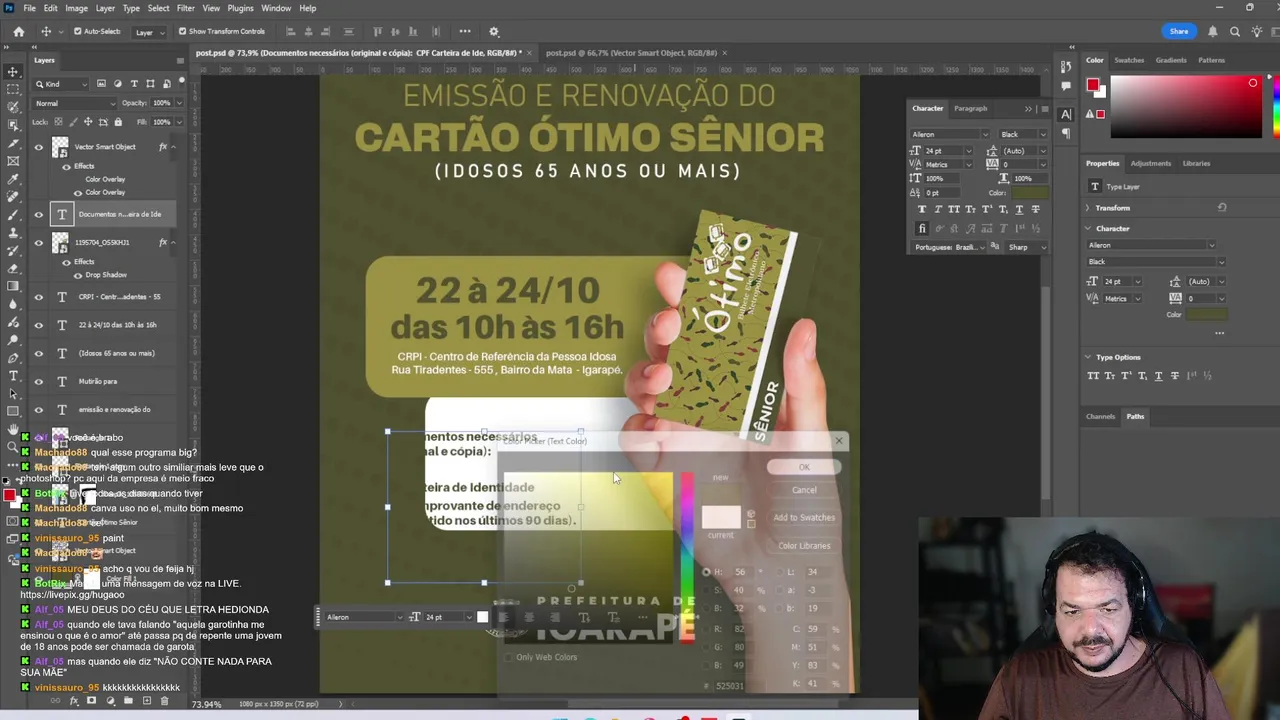This screenshot has width=1280, height=720.
Task: Switch to the Paragraph tab
Action: tap(970, 108)
